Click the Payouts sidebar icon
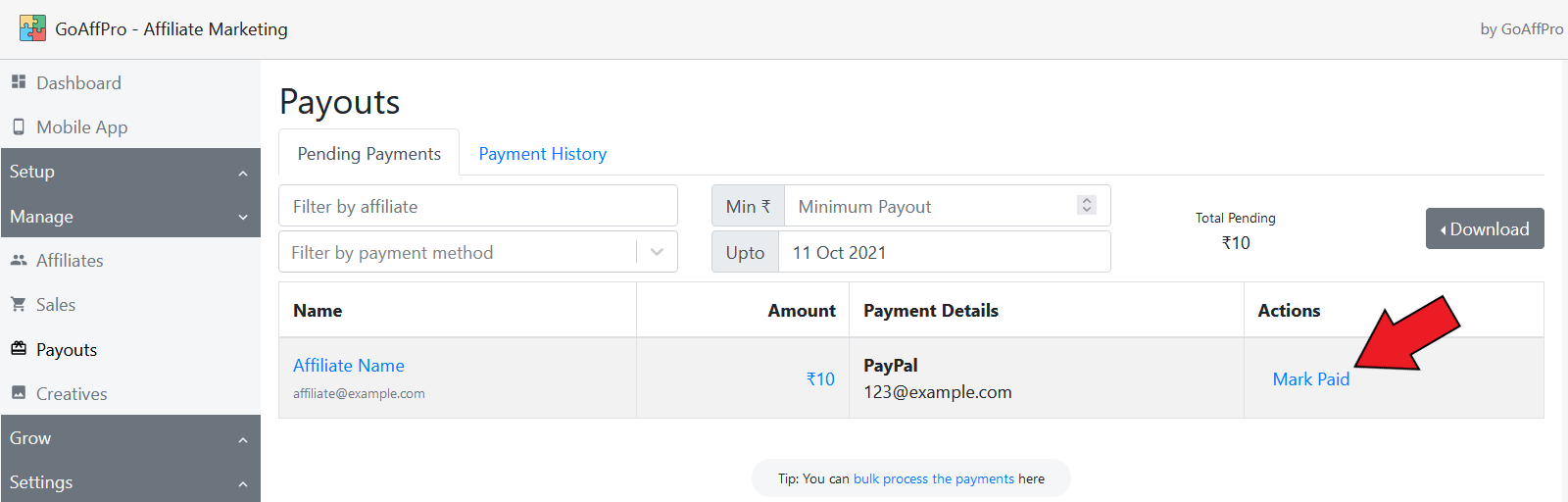This screenshot has width=1568, height=502. point(19,349)
